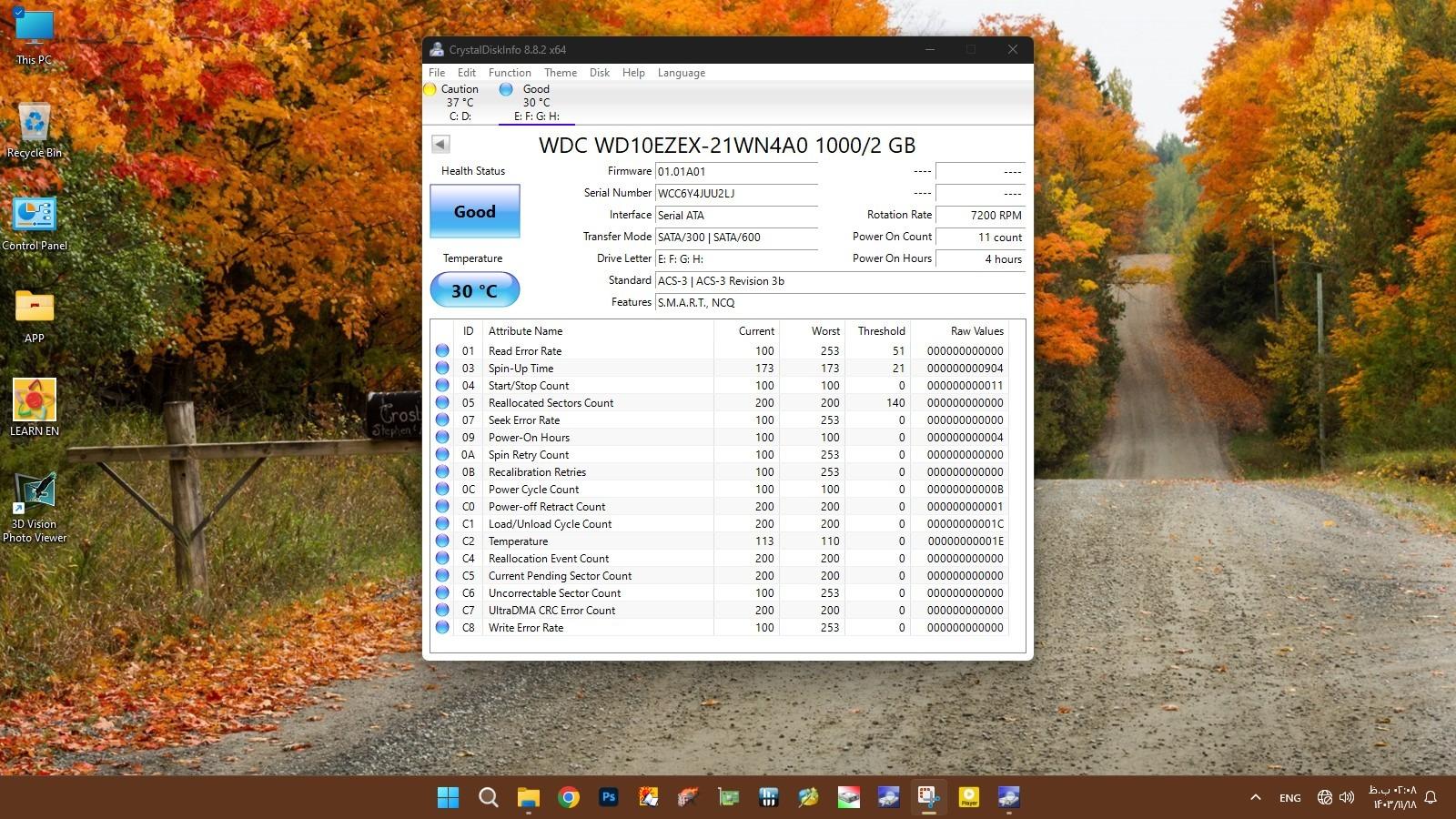Launch Google Chrome from the taskbar
Viewport: 1456px width, 819px height.
[x=569, y=798]
